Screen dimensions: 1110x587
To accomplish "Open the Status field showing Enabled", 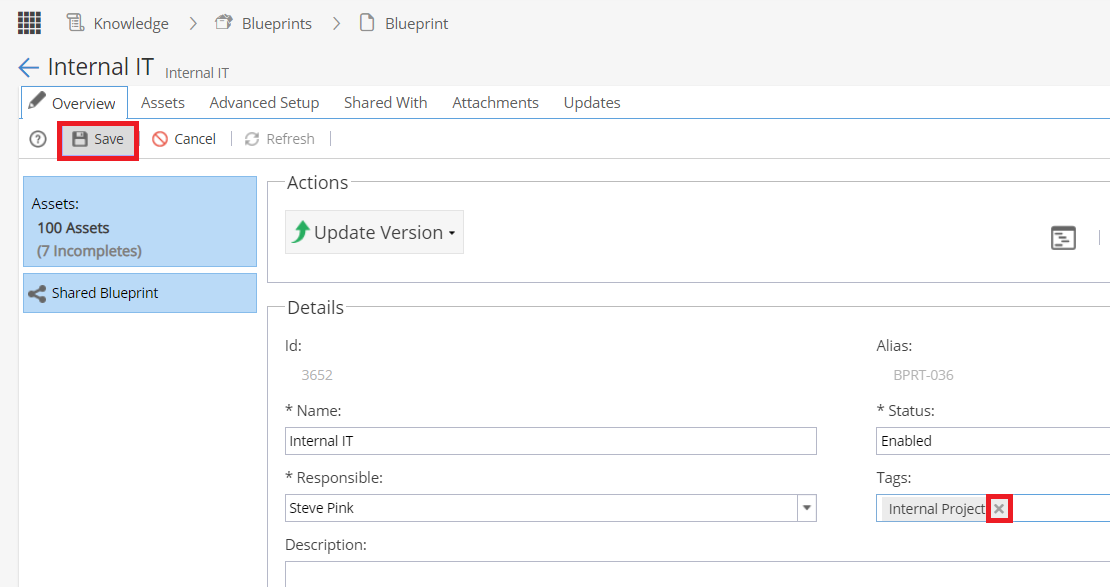I will (991, 441).
